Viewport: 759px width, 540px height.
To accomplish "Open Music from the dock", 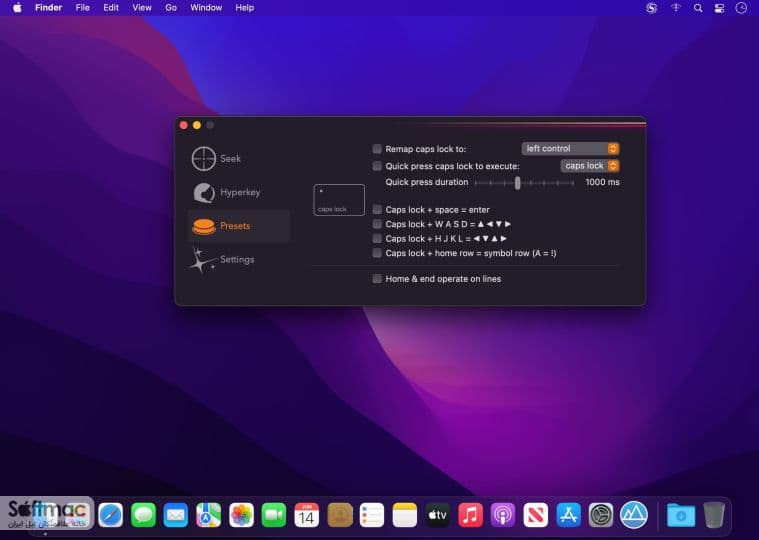I will 471,514.
